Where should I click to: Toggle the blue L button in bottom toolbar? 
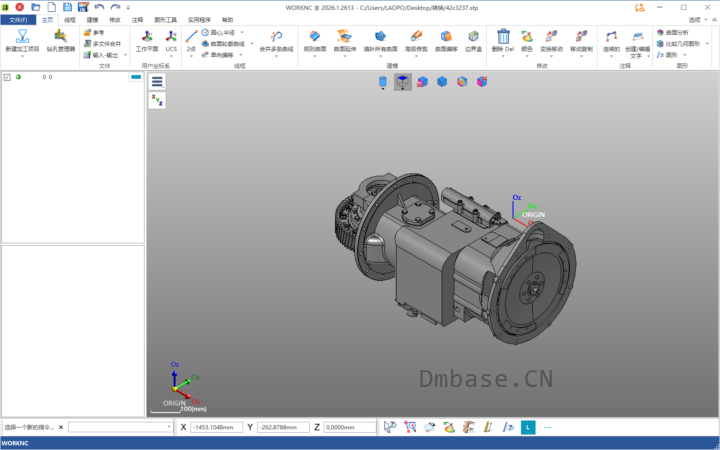pyautogui.click(x=528, y=428)
